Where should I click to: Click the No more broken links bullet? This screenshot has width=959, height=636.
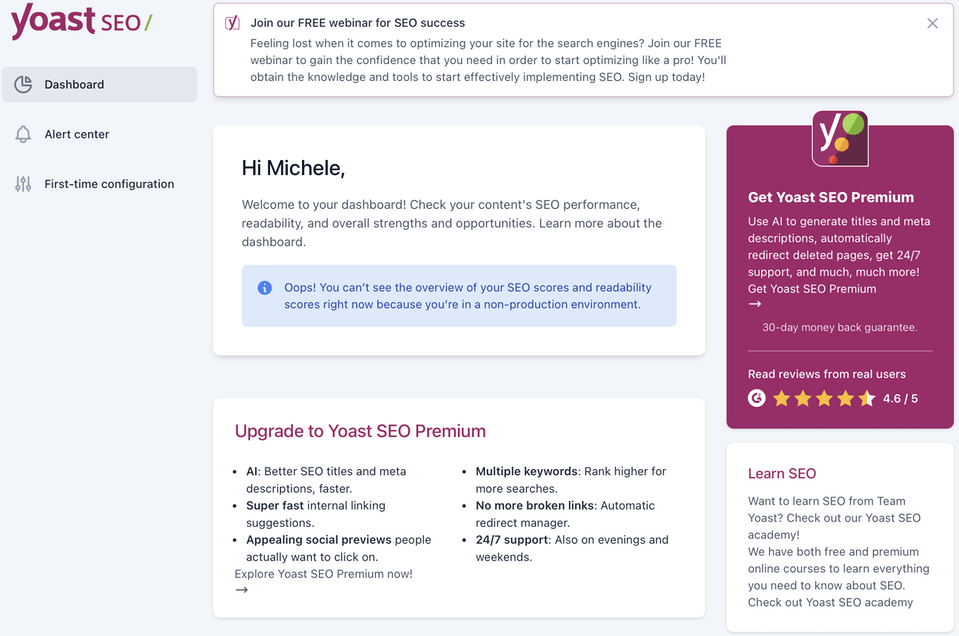(x=565, y=514)
